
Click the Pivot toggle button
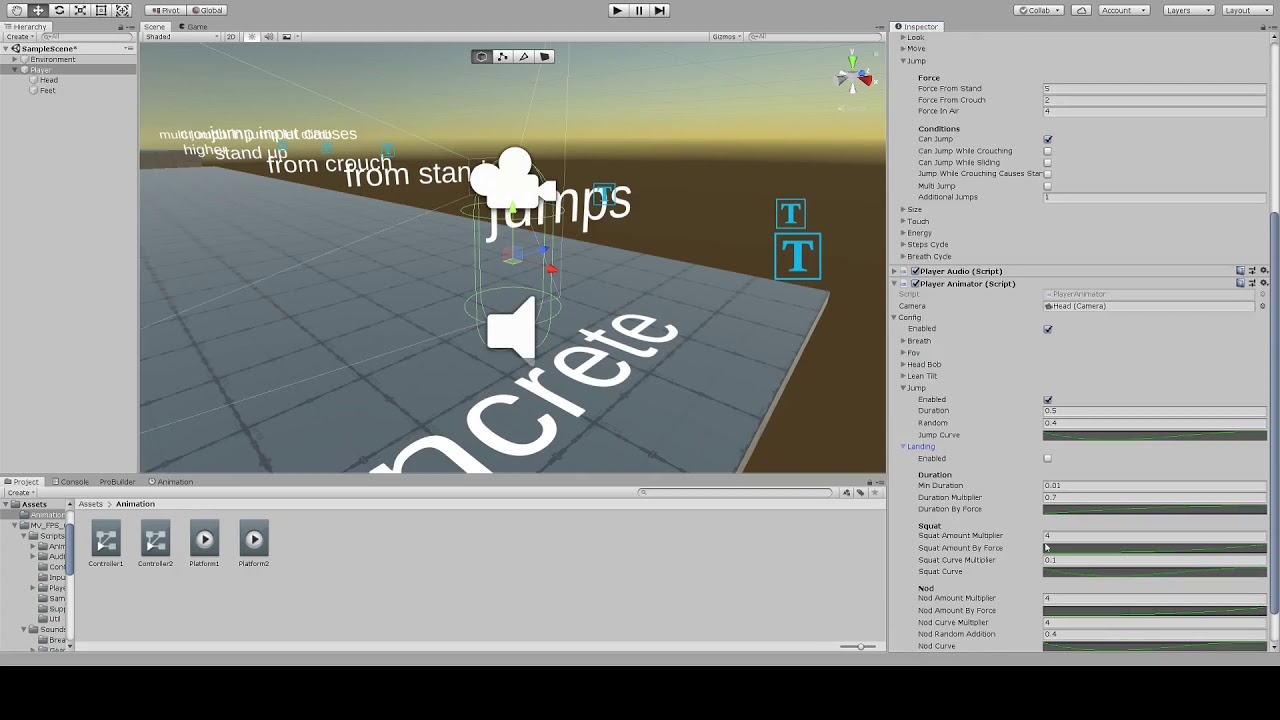(x=164, y=10)
